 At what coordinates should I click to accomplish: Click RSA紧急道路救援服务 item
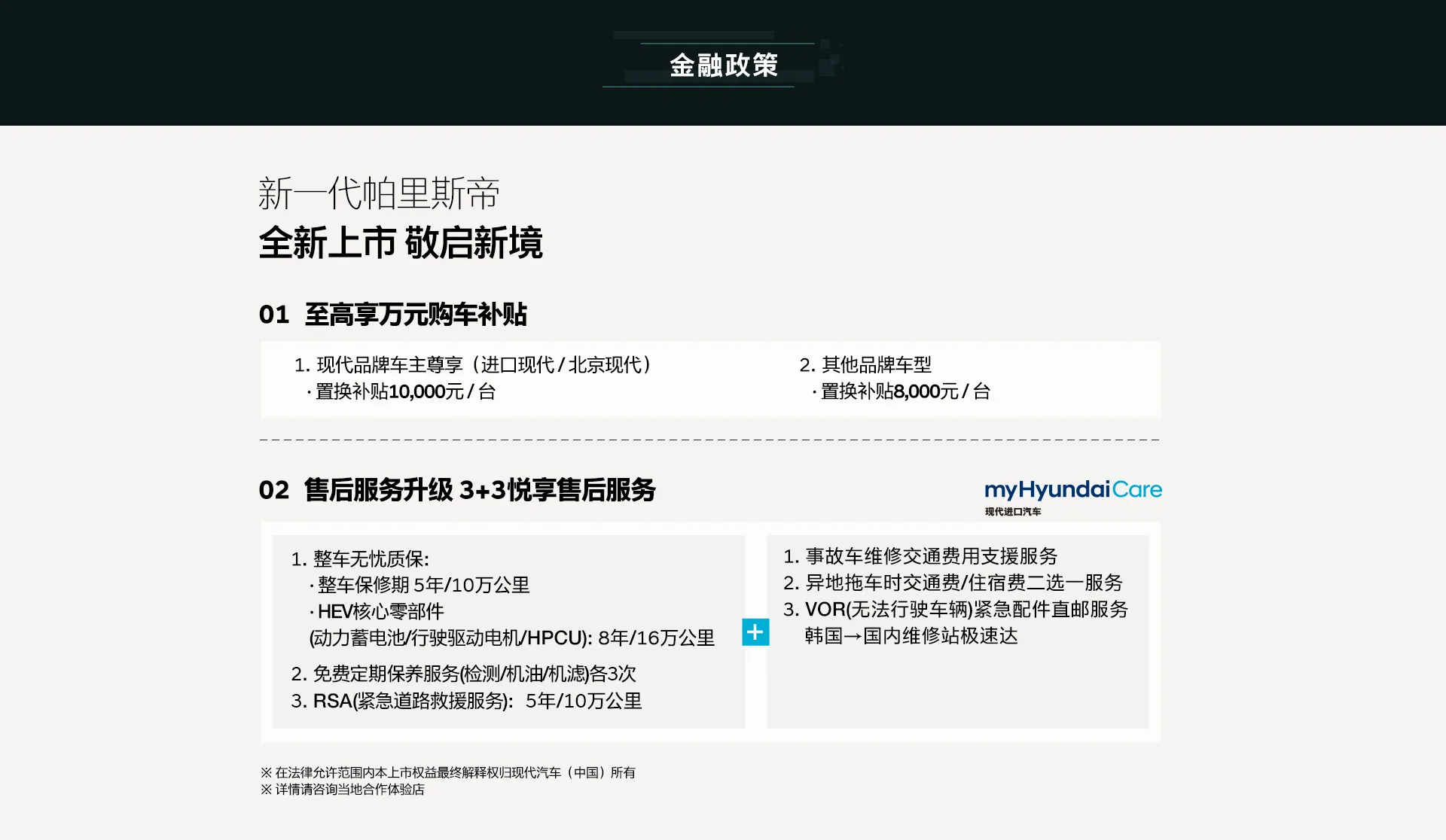[x=466, y=701]
